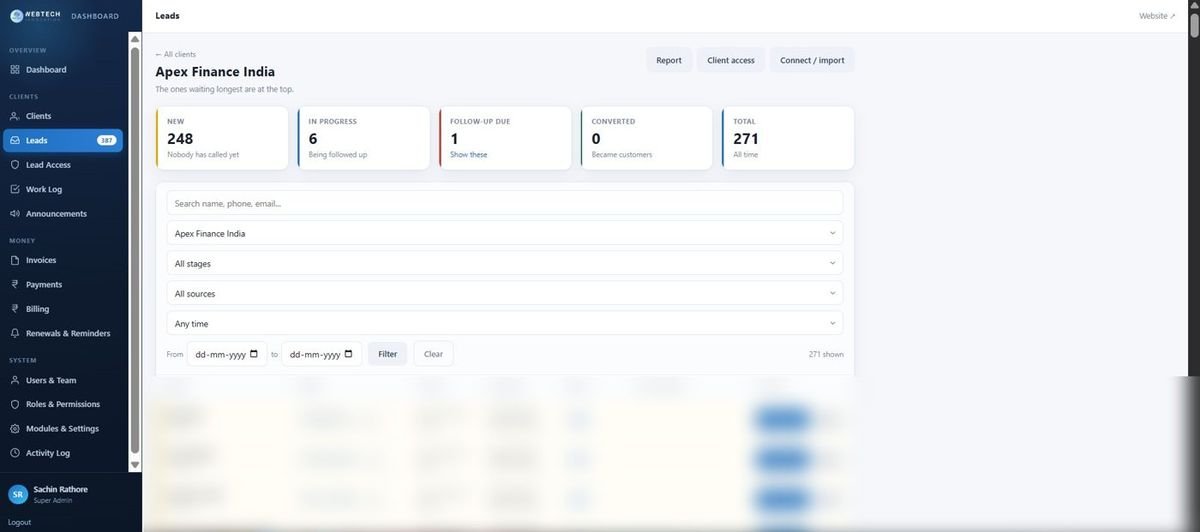
Task: Click the Work Log checklist icon
Action: coord(15,189)
